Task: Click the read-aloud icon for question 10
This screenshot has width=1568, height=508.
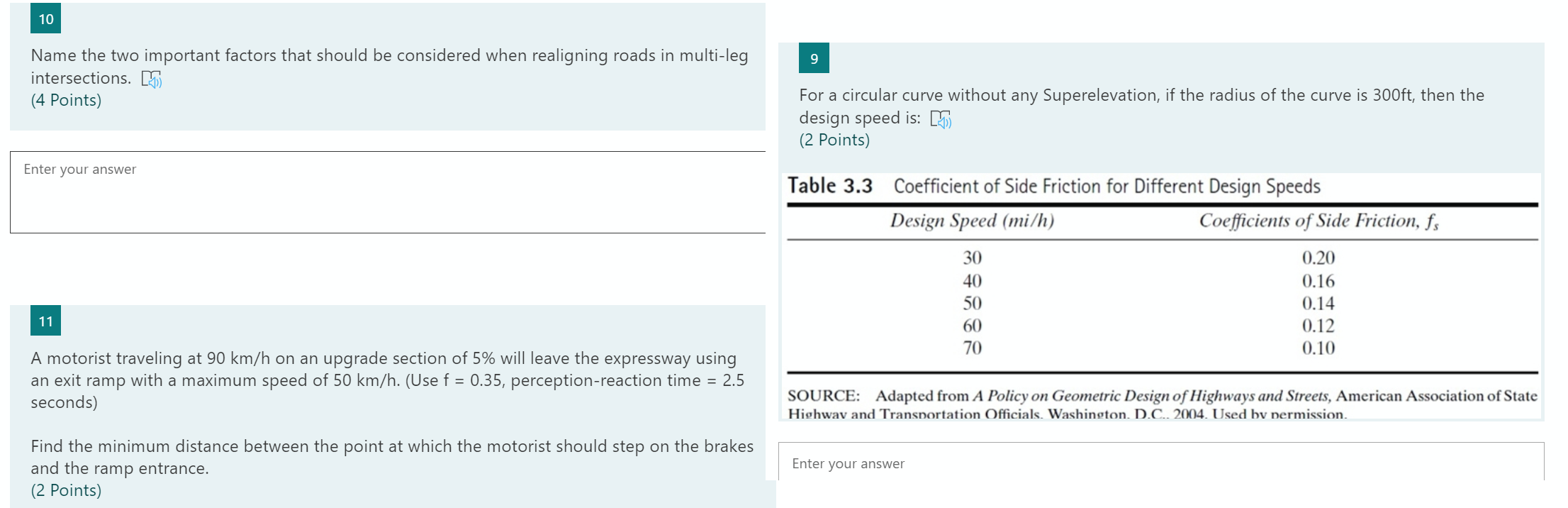Action: [152, 79]
